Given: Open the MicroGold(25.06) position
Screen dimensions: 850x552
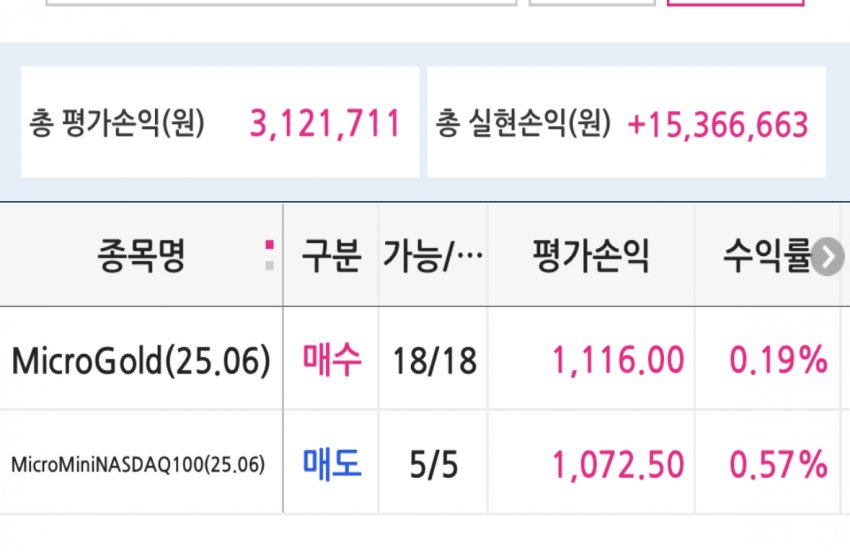Looking at the screenshot, I should click(x=141, y=360).
